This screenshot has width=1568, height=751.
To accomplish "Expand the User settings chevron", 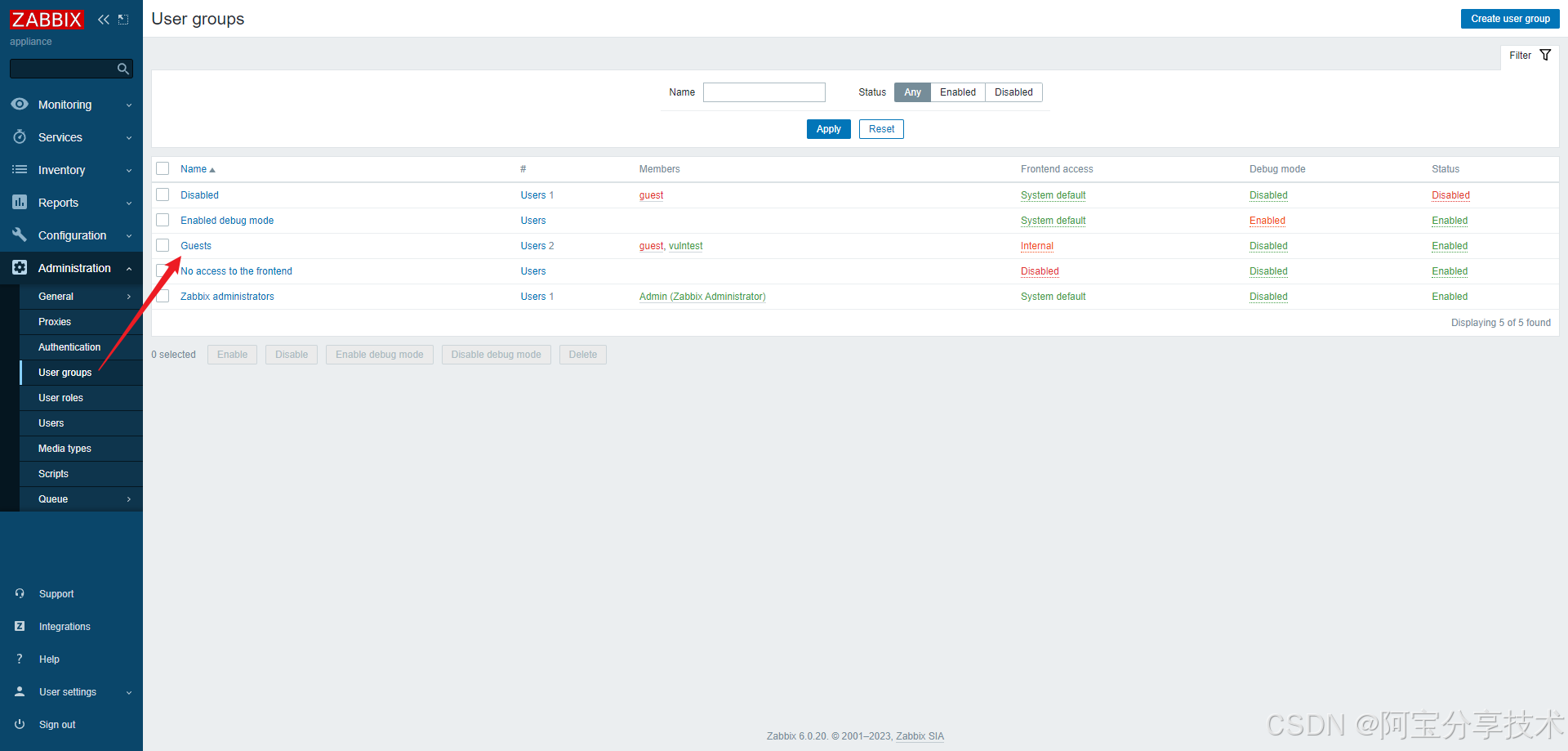I will (x=129, y=693).
